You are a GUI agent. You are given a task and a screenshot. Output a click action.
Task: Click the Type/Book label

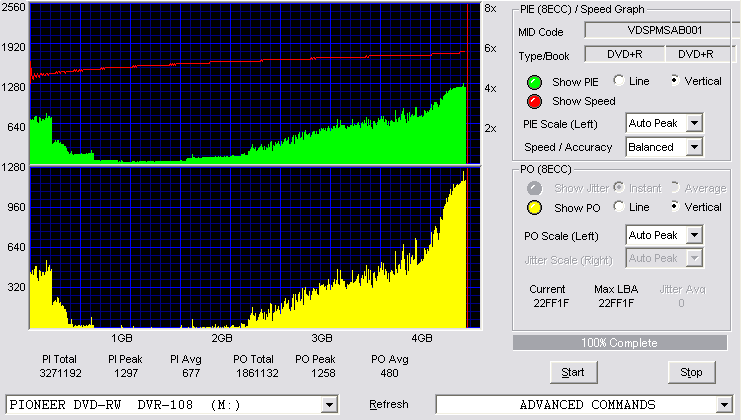click(544, 56)
